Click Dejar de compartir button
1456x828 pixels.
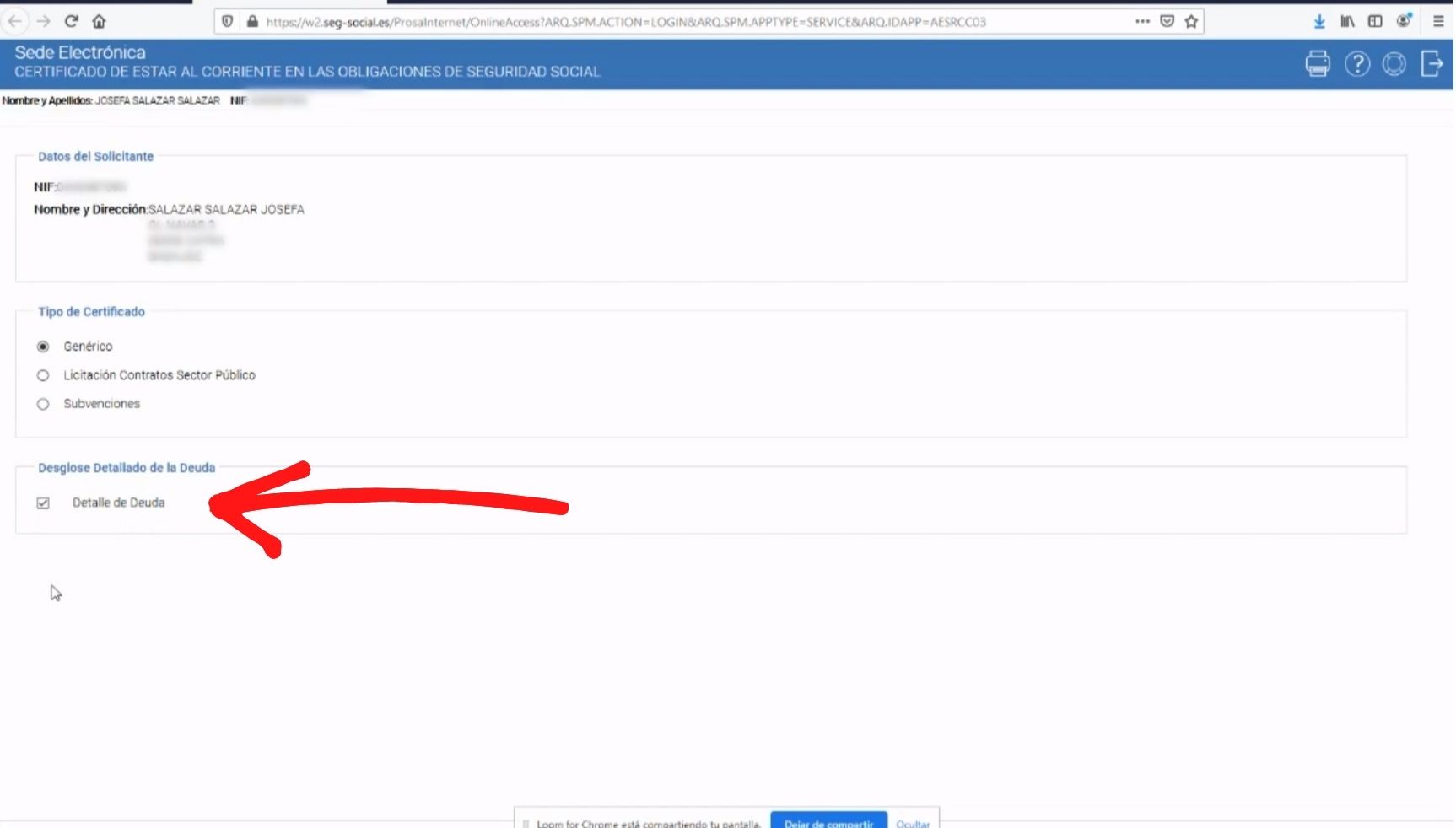(828, 821)
